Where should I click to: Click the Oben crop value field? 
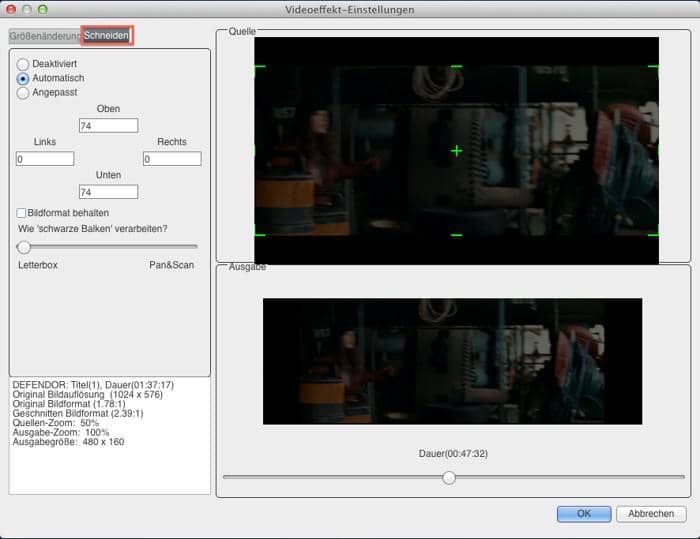(x=108, y=126)
